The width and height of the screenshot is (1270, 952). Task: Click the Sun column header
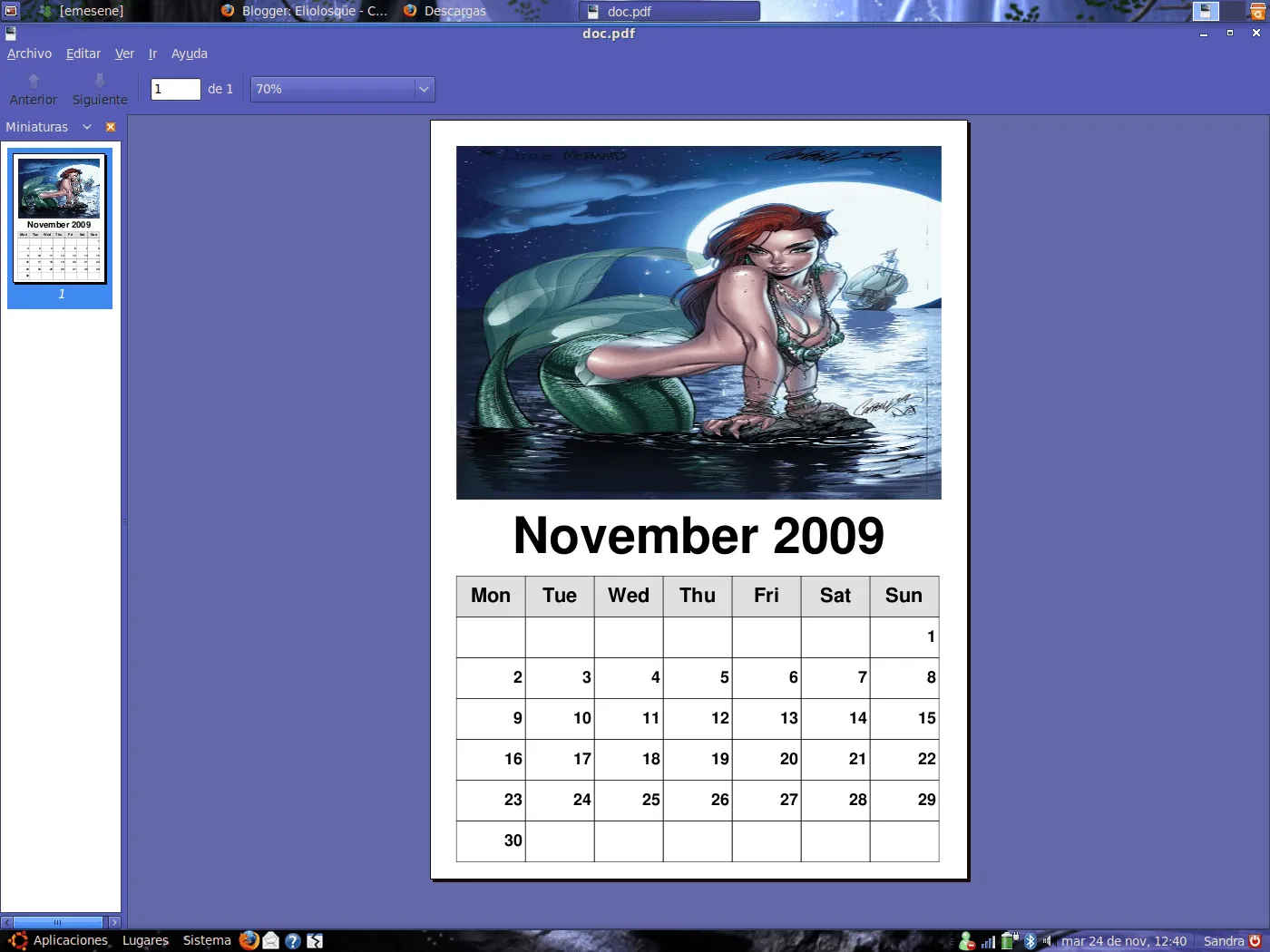coord(904,596)
